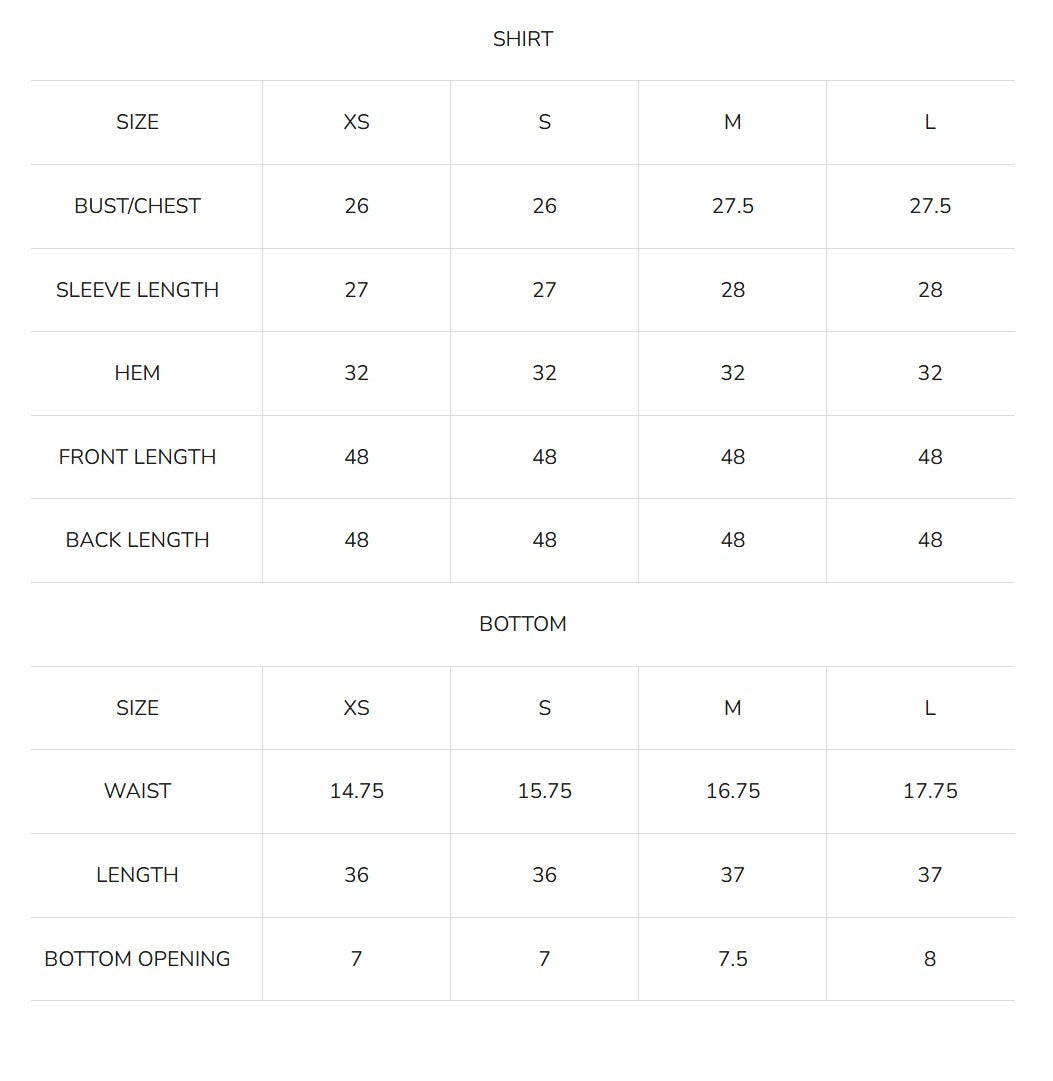Screen dimensions: 1053x1081
Task: Click the FRONT LENGTH row label
Action: point(137,457)
